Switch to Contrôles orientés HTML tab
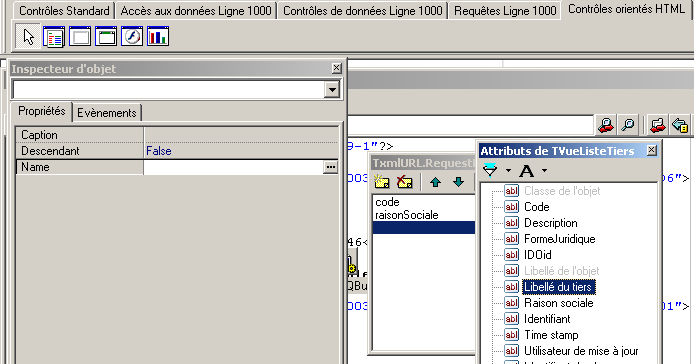694x364 pixels. 626,9
